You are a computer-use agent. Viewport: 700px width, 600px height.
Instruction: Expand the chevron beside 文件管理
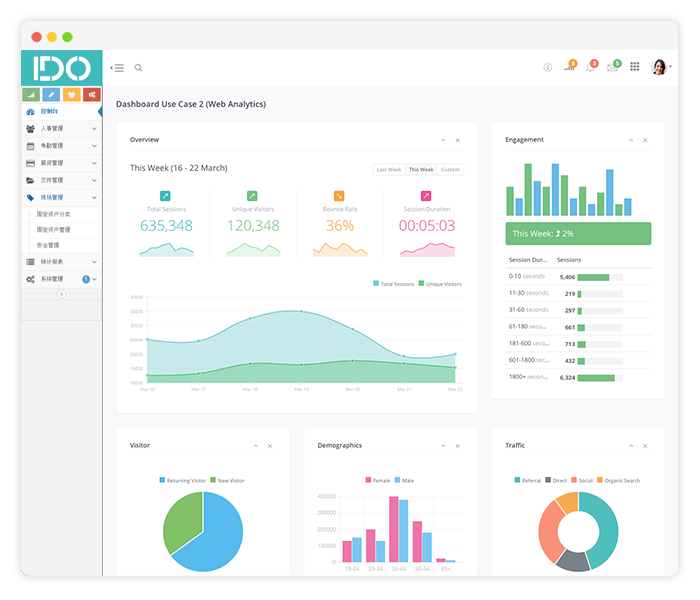pos(94,180)
